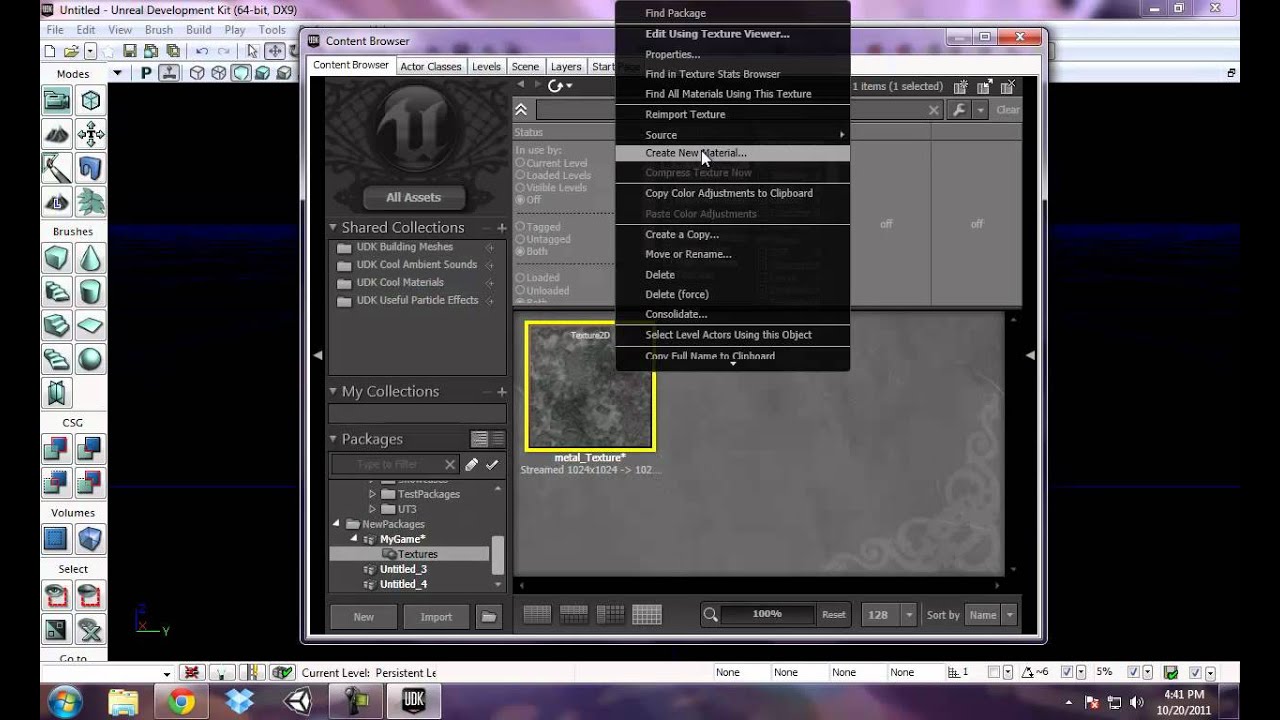Select the Tagged radio button
This screenshot has height=720, width=1280.
point(520,227)
